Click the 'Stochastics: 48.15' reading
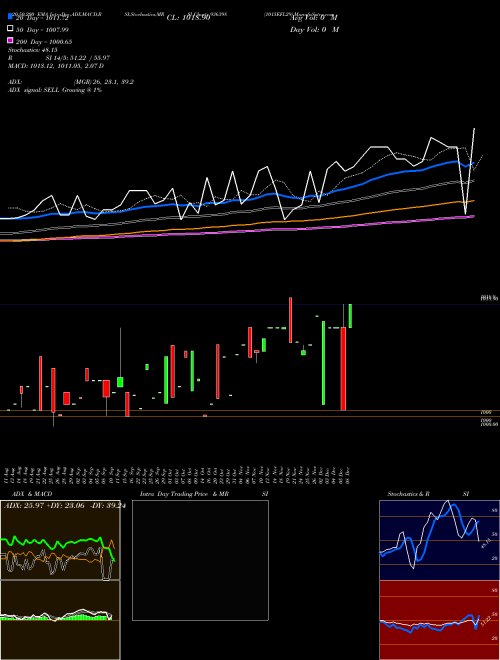The height and width of the screenshot is (660, 500). pyautogui.click(x=32, y=50)
